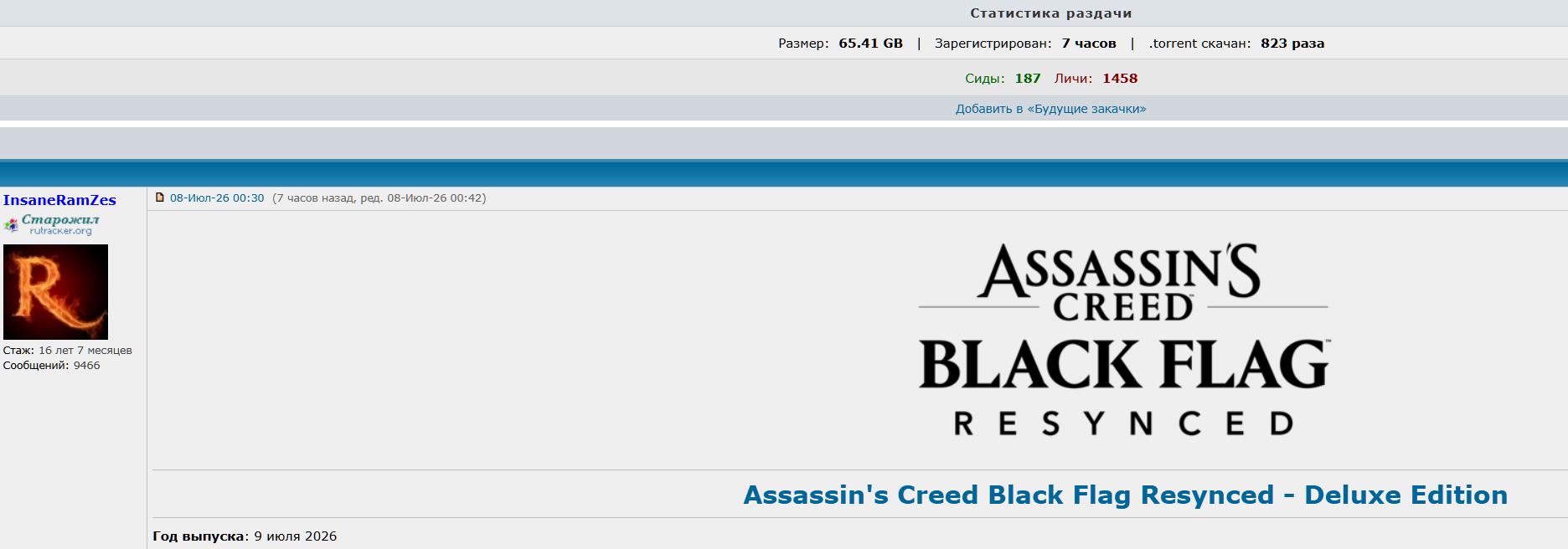View the flaming R user avatar

pos(55,291)
